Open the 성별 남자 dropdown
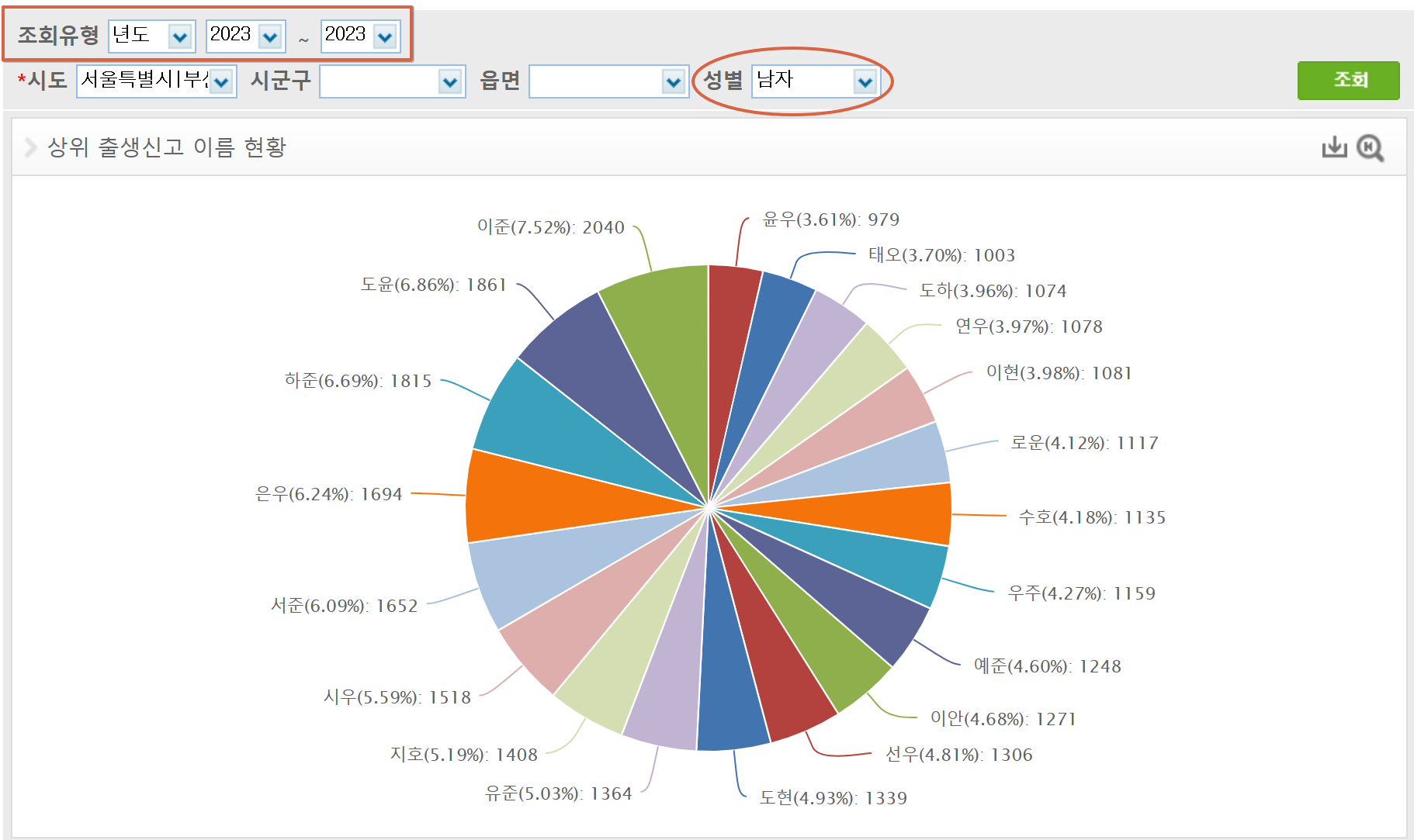The image size is (1414, 840). pyautogui.click(x=816, y=81)
